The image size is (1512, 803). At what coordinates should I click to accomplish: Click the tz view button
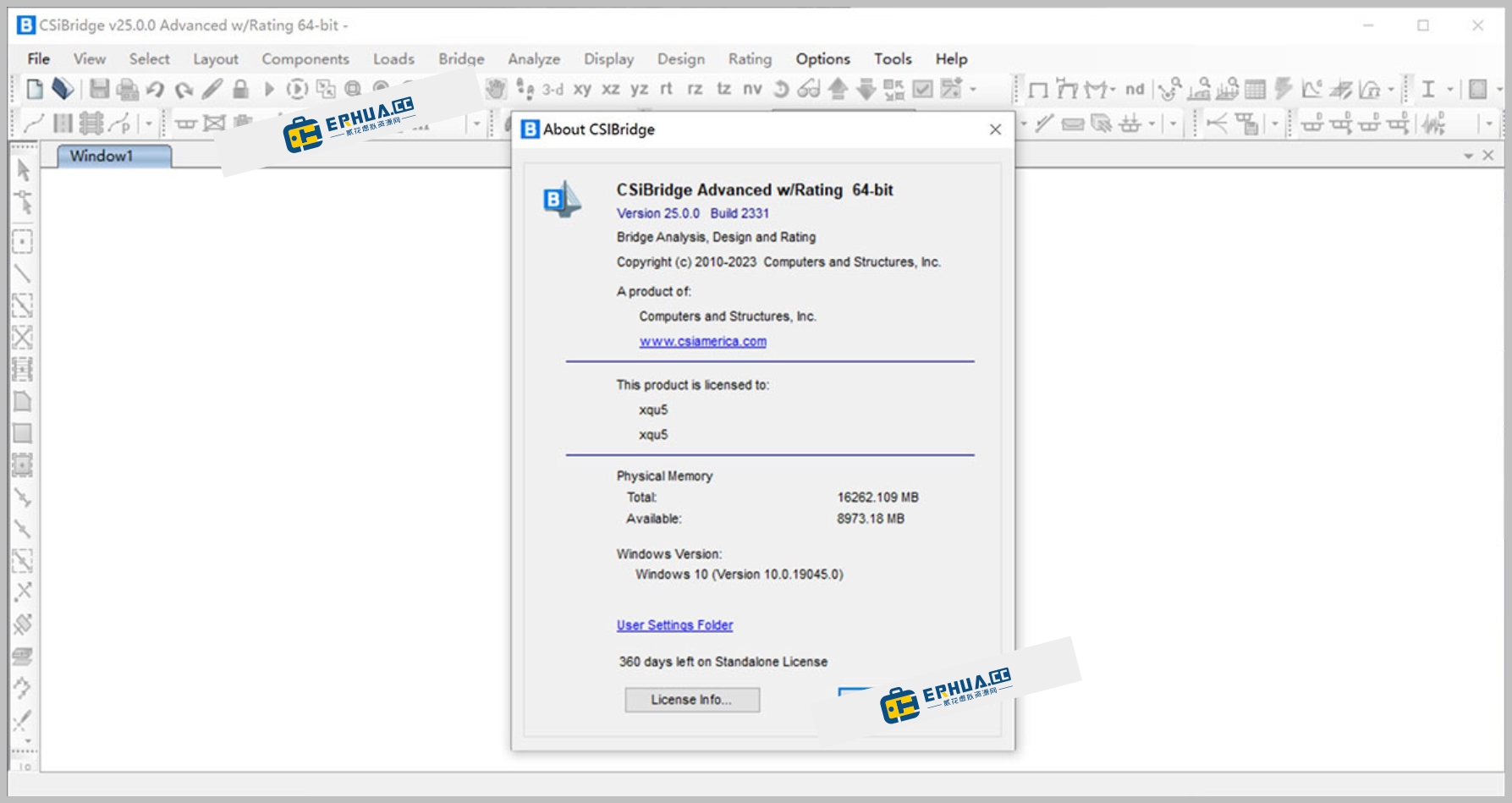[723, 89]
